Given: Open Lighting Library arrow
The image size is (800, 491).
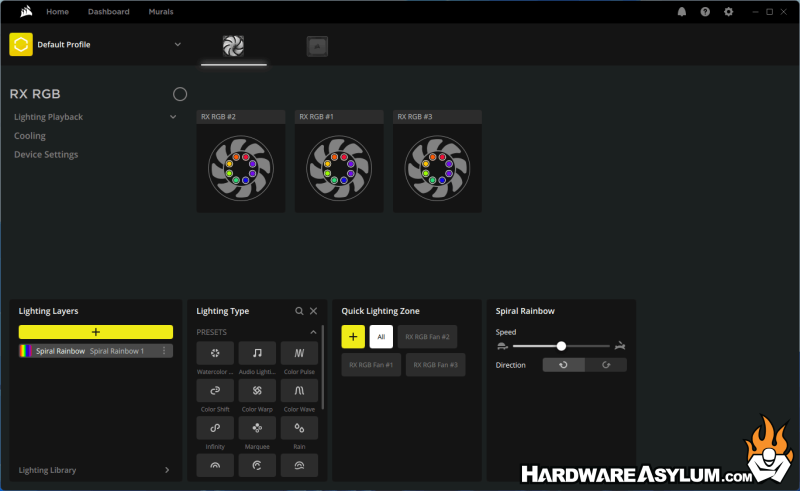Looking at the screenshot, I should [167, 470].
